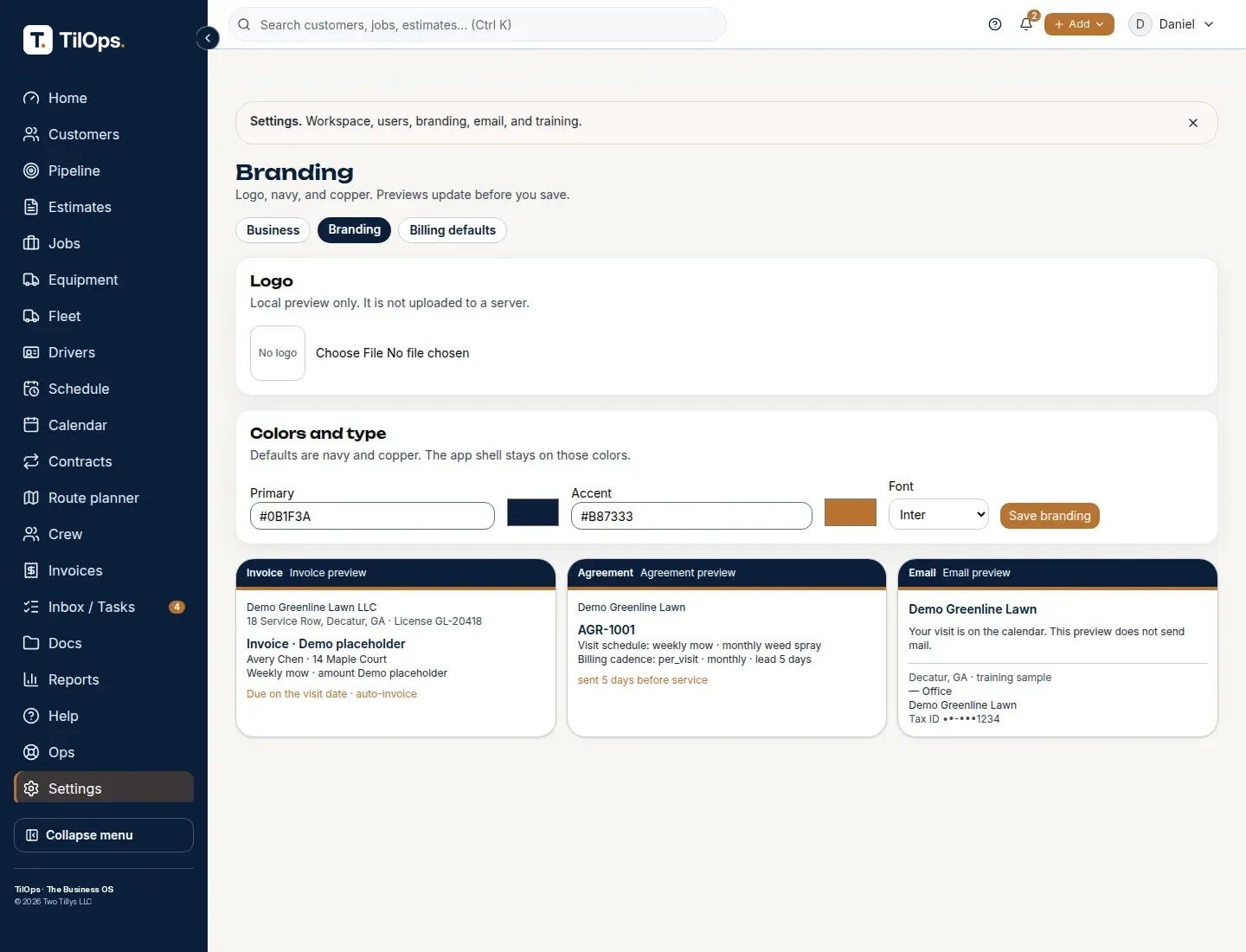Expand the Font dropdown showing Inter
Screen dimensions: 1246x952
tap(939, 514)
